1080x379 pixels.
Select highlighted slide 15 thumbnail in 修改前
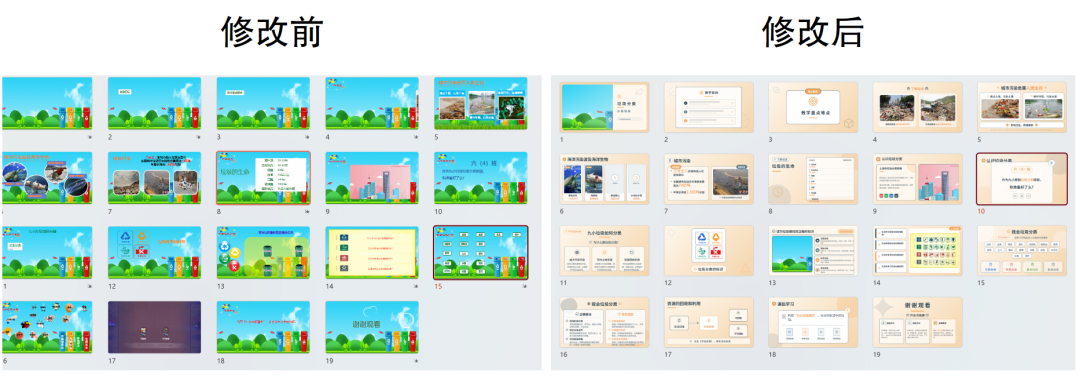point(481,252)
